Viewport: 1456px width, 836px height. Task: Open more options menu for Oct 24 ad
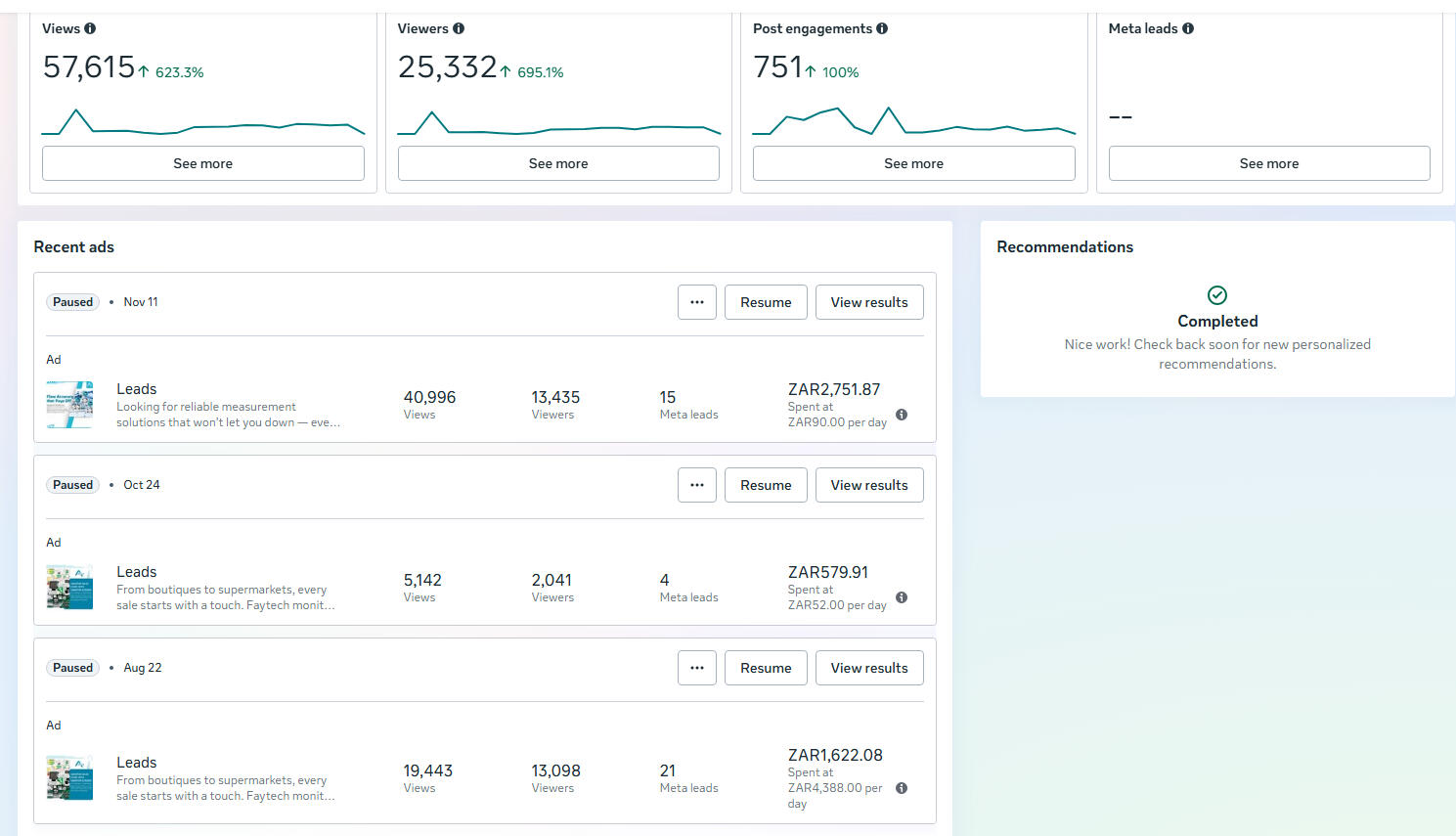tap(697, 485)
